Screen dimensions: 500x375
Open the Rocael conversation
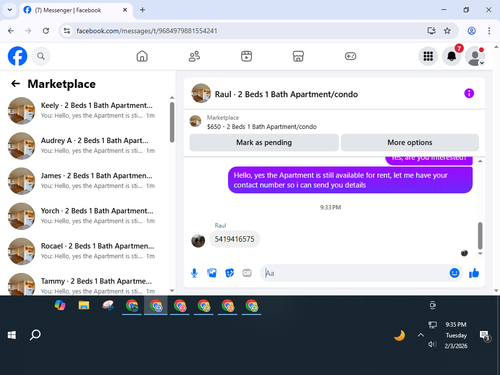tap(87, 251)
